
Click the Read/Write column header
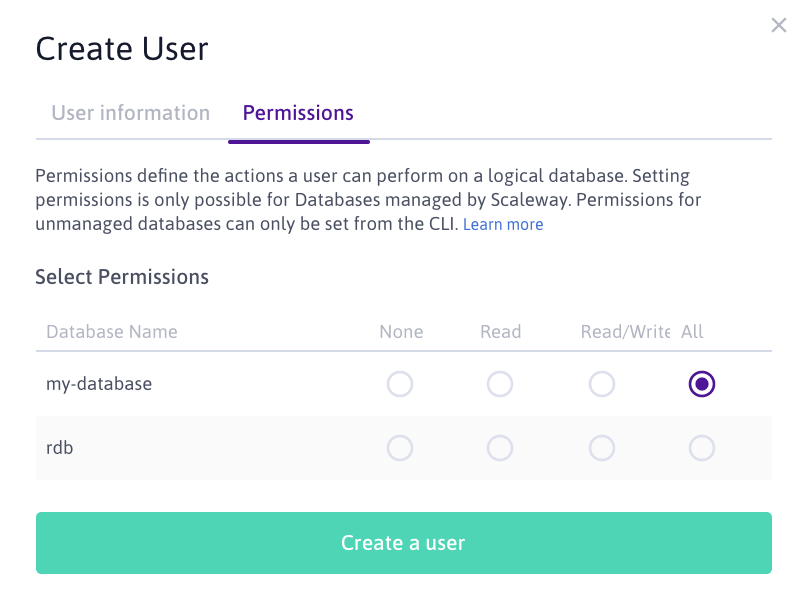(x=625, y=332)
